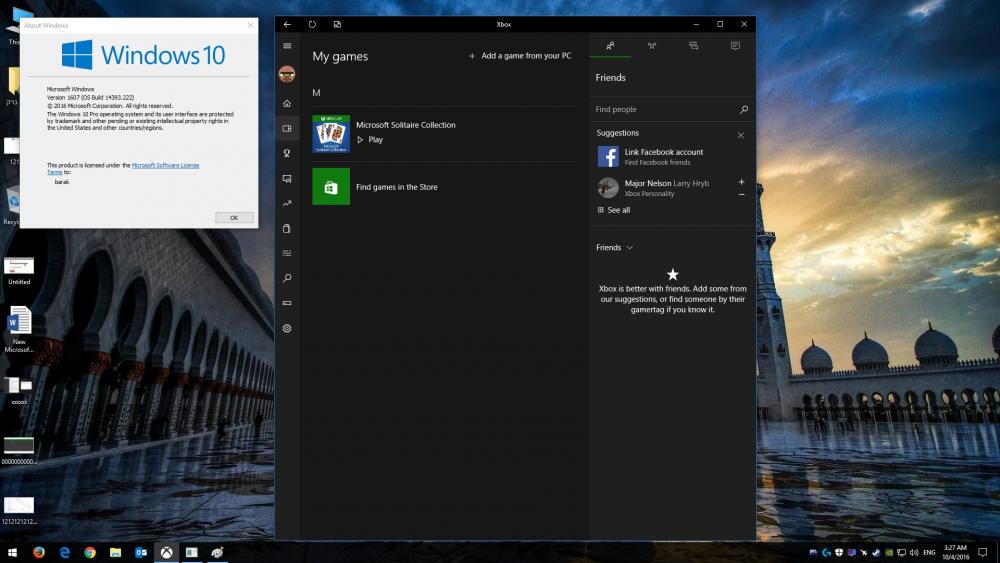Click the Microsoft Solitaire Collection title
Screen dimensions: 1000x563
(406, 125)
